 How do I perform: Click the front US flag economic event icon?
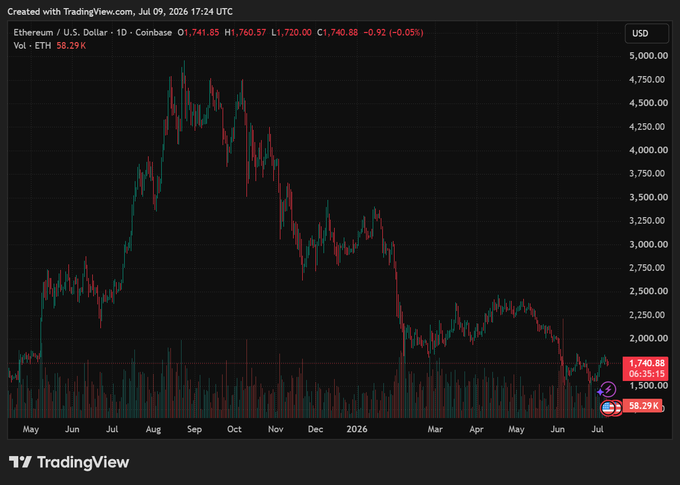(608, 408)
